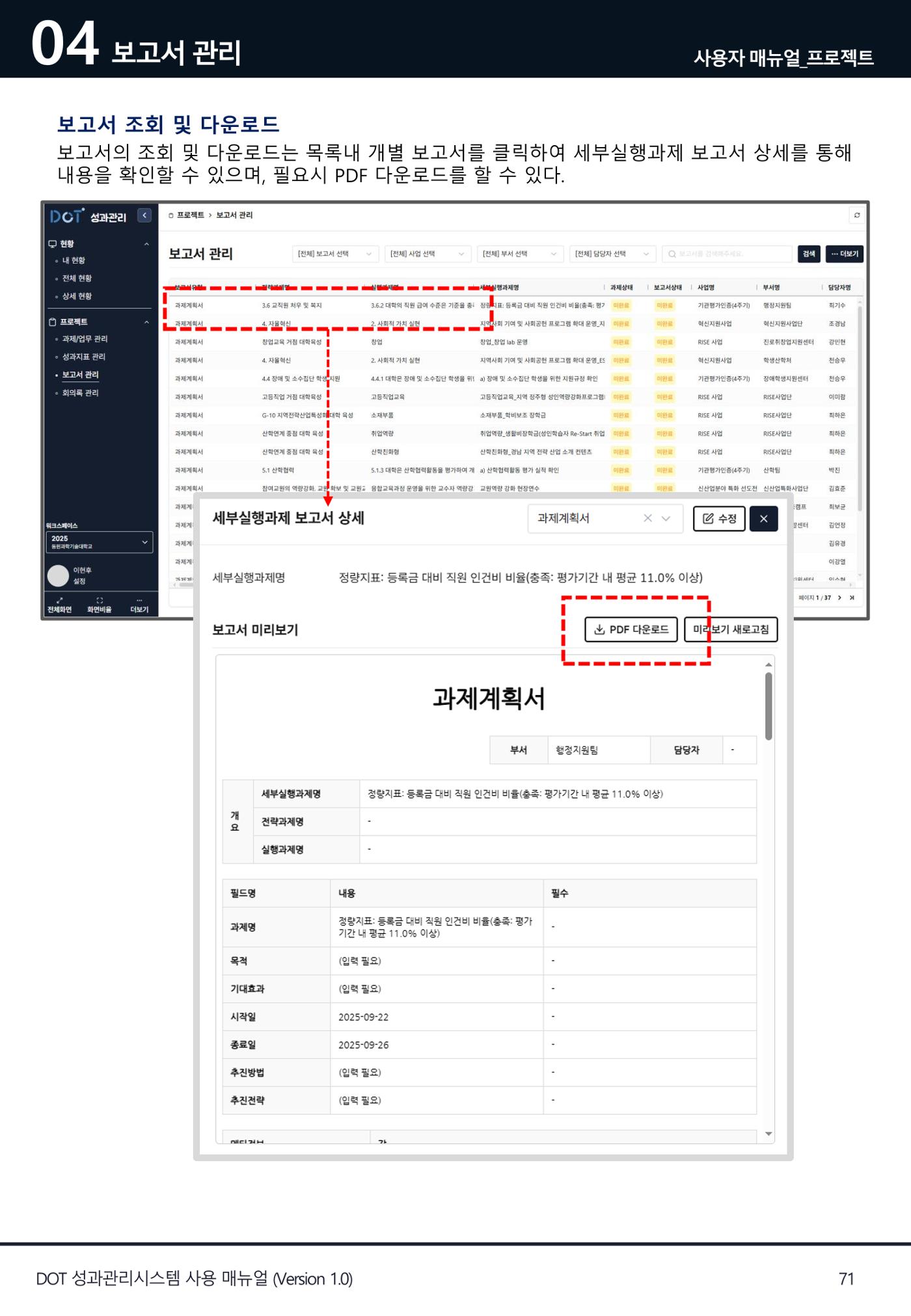Click the DOT 성과관리 logo
Viewport: 911px width, 1316px height.
88,216
